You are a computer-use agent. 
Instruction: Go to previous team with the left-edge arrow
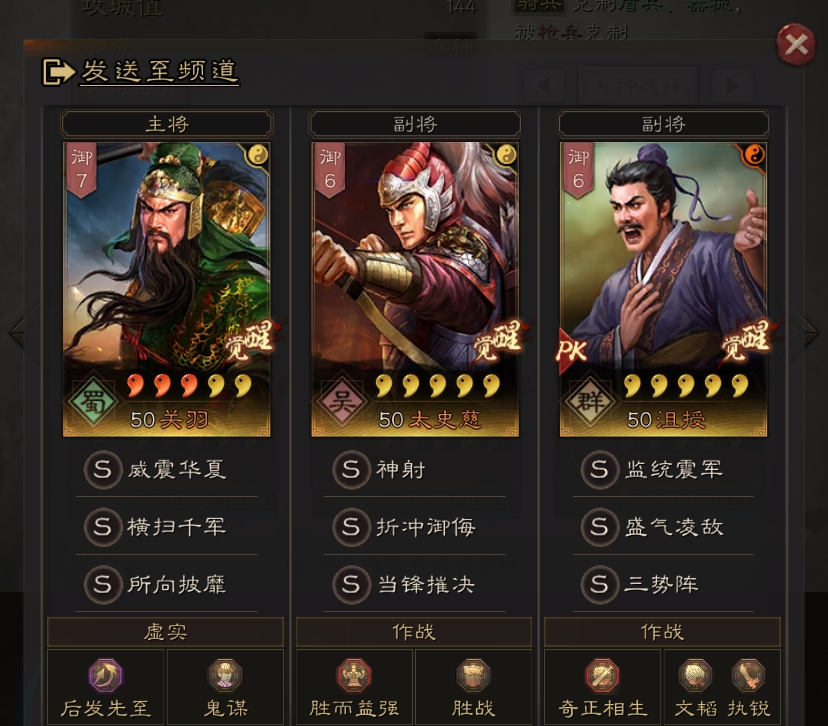[16, 332]
